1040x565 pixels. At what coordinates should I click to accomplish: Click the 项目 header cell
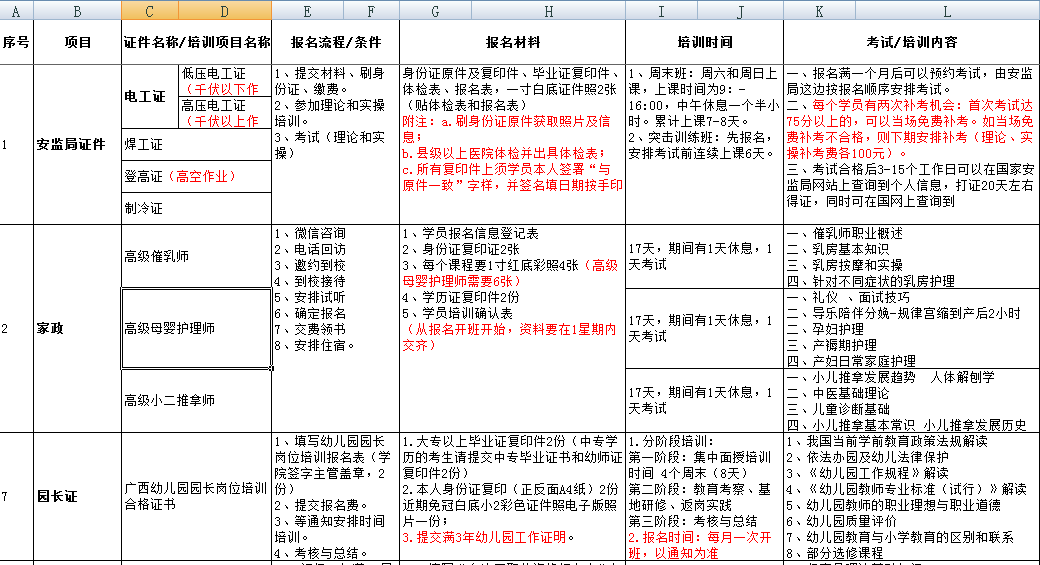[77, 42]
